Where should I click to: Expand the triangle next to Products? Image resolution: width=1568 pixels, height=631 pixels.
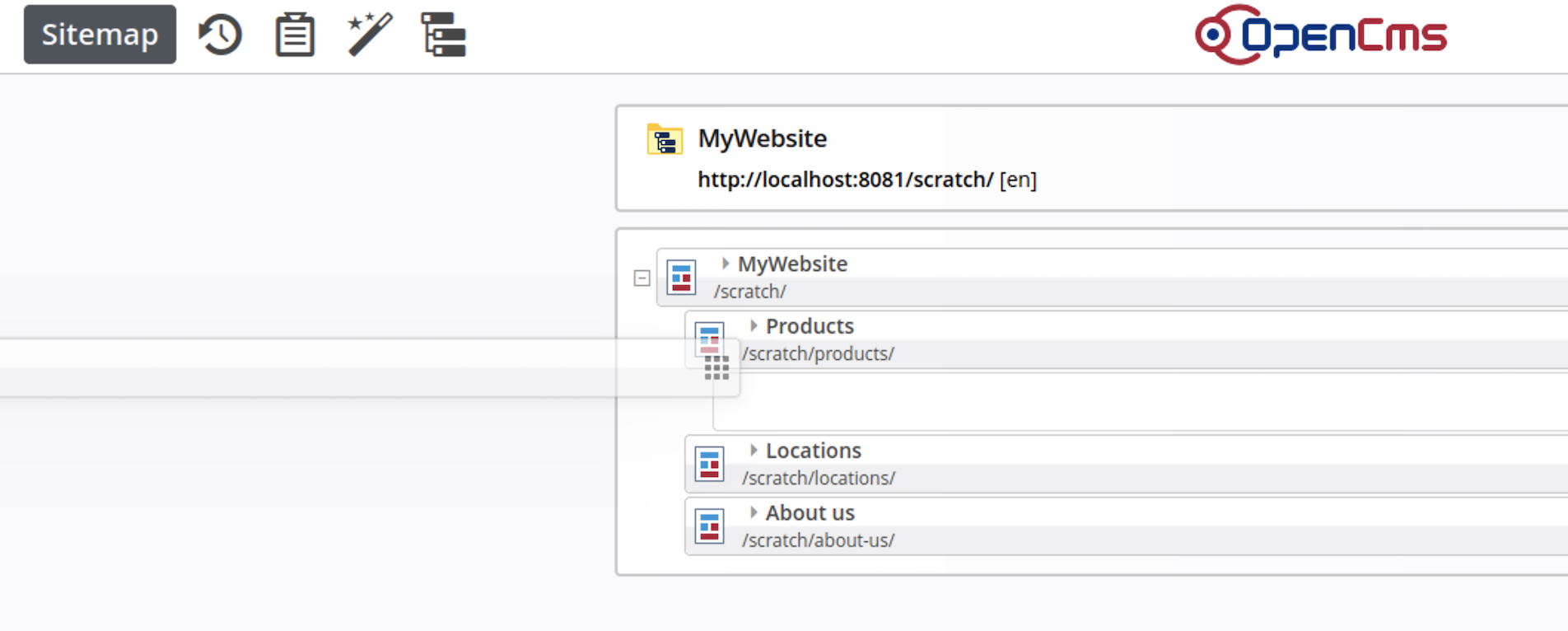coord(754,326)
